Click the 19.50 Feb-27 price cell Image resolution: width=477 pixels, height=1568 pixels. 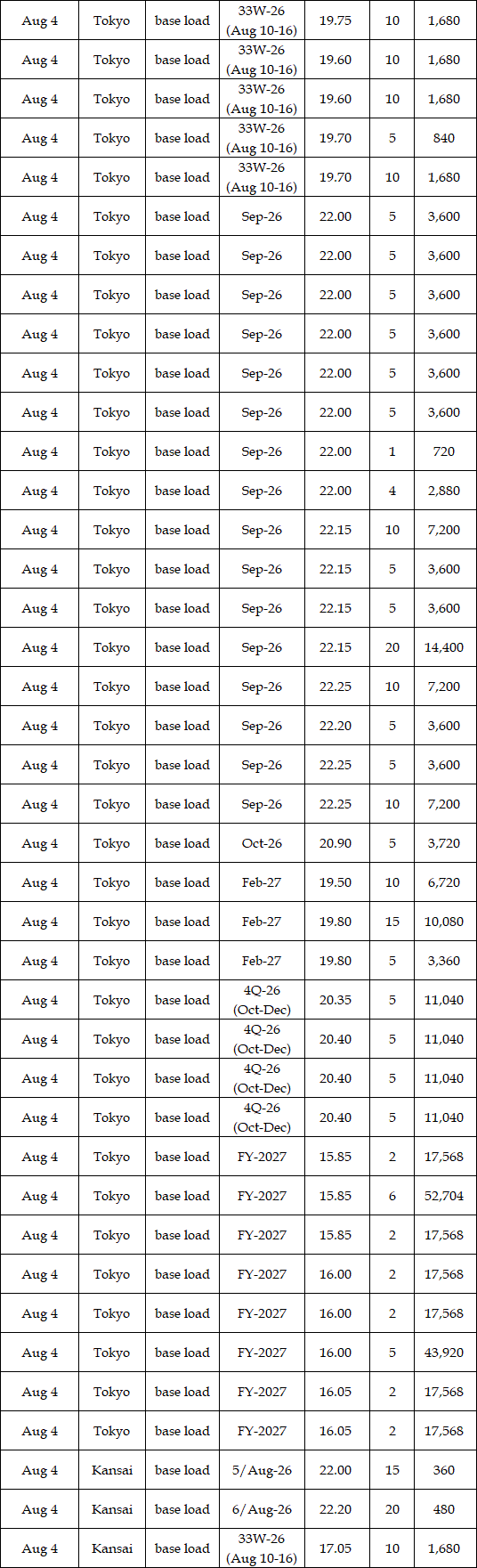click(336, 882)
